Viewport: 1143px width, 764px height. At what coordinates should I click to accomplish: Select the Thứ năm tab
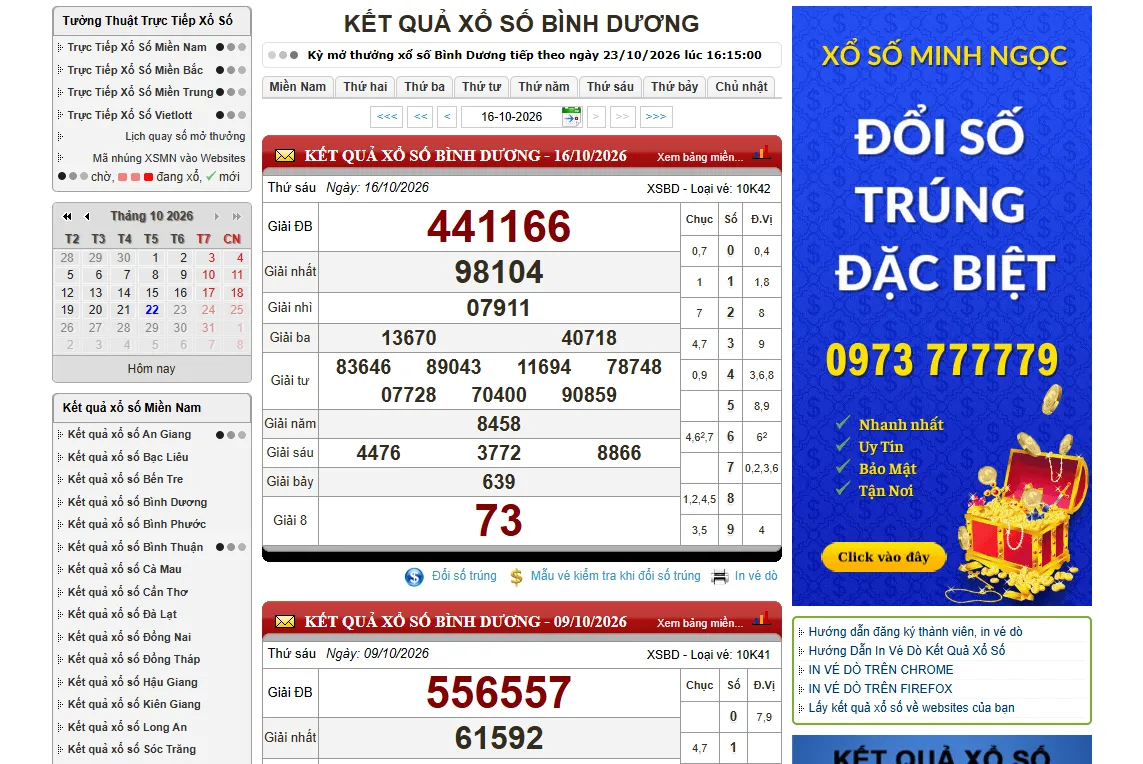(544, 87)
